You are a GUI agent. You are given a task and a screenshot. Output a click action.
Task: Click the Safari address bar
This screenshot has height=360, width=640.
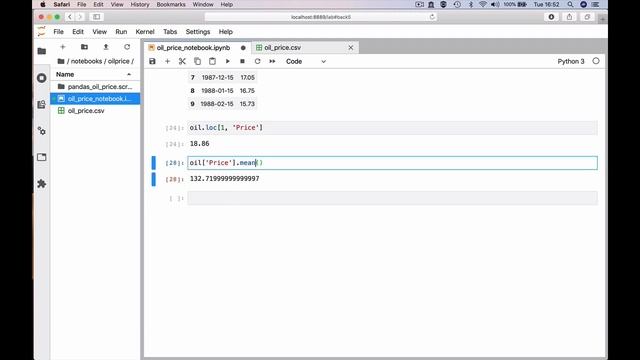[x=320, y=17]
